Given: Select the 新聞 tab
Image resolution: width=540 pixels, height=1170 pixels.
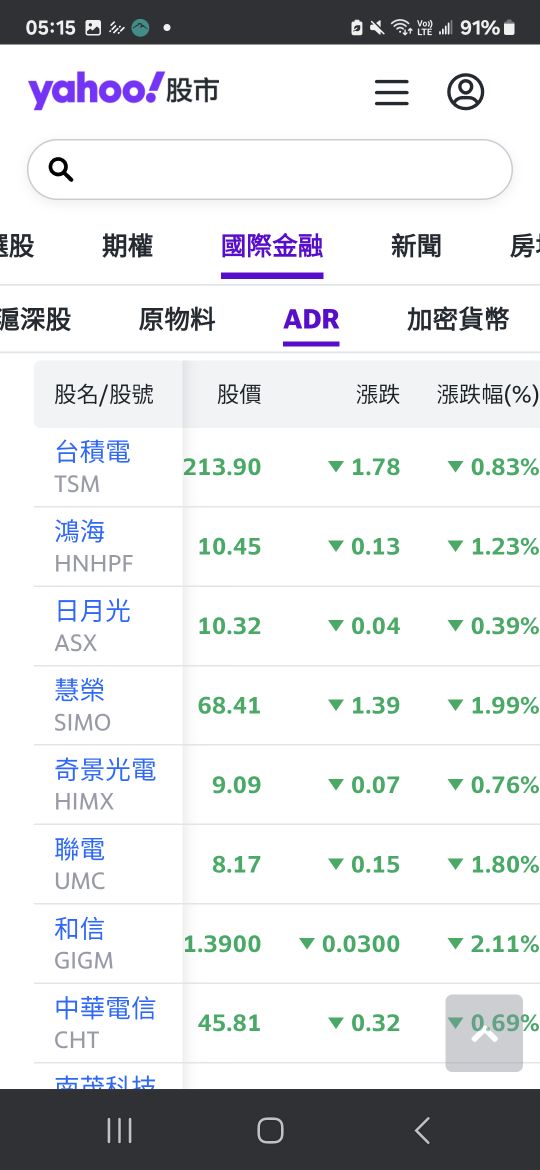Looking at the screenshot, I should click(x=416, y=245).
